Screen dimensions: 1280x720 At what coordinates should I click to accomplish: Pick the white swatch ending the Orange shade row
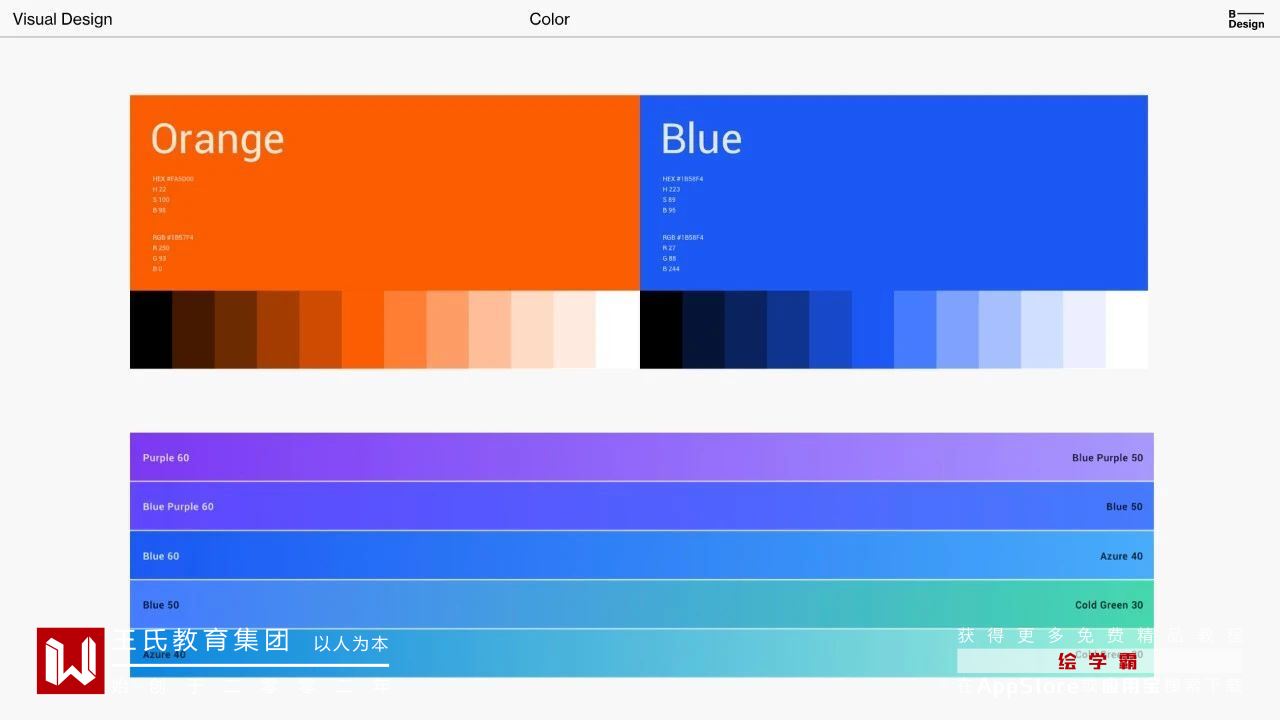[617, 329]
